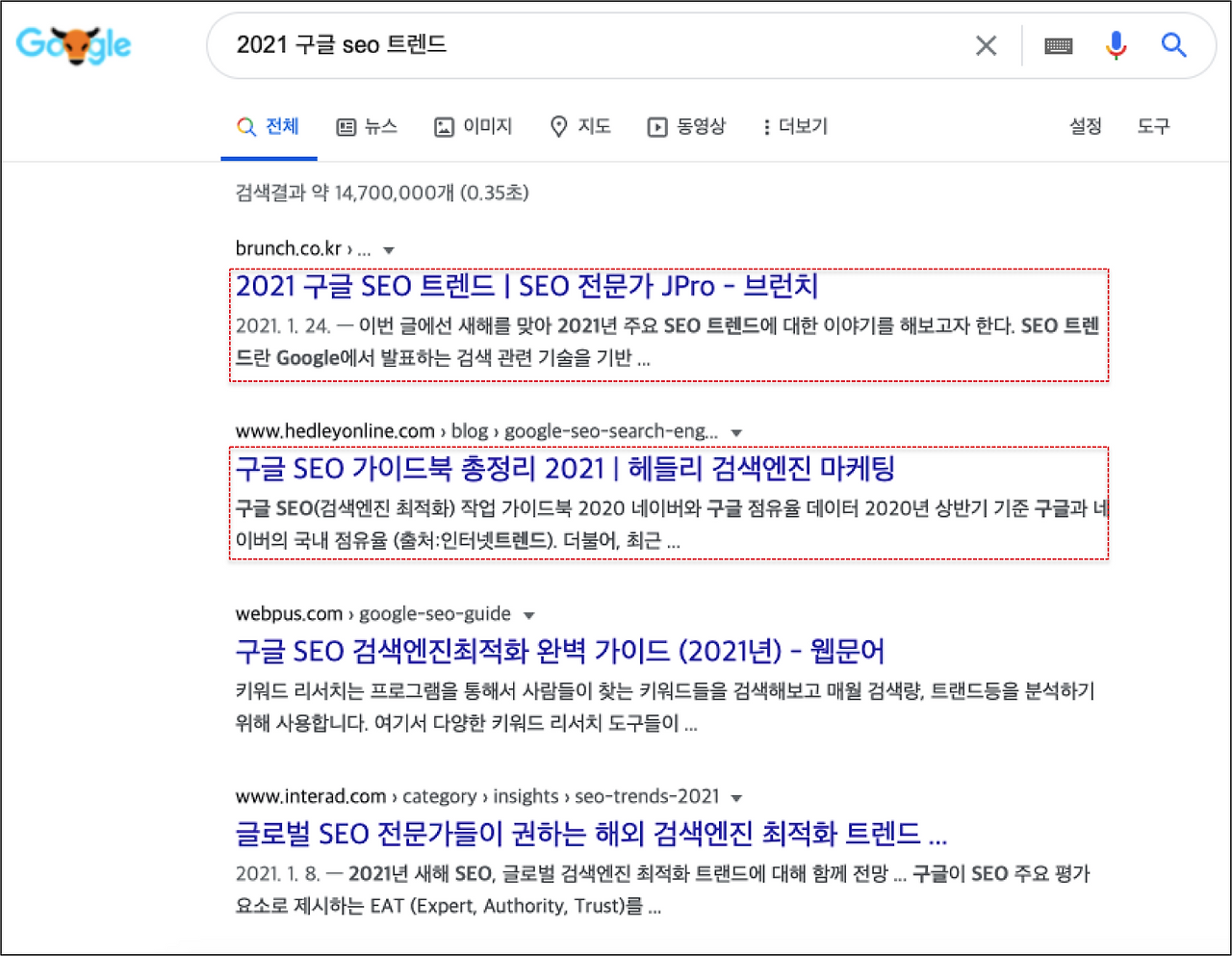Click the webpus.com › google-seo-guide breadcrumb

point(373,613)
